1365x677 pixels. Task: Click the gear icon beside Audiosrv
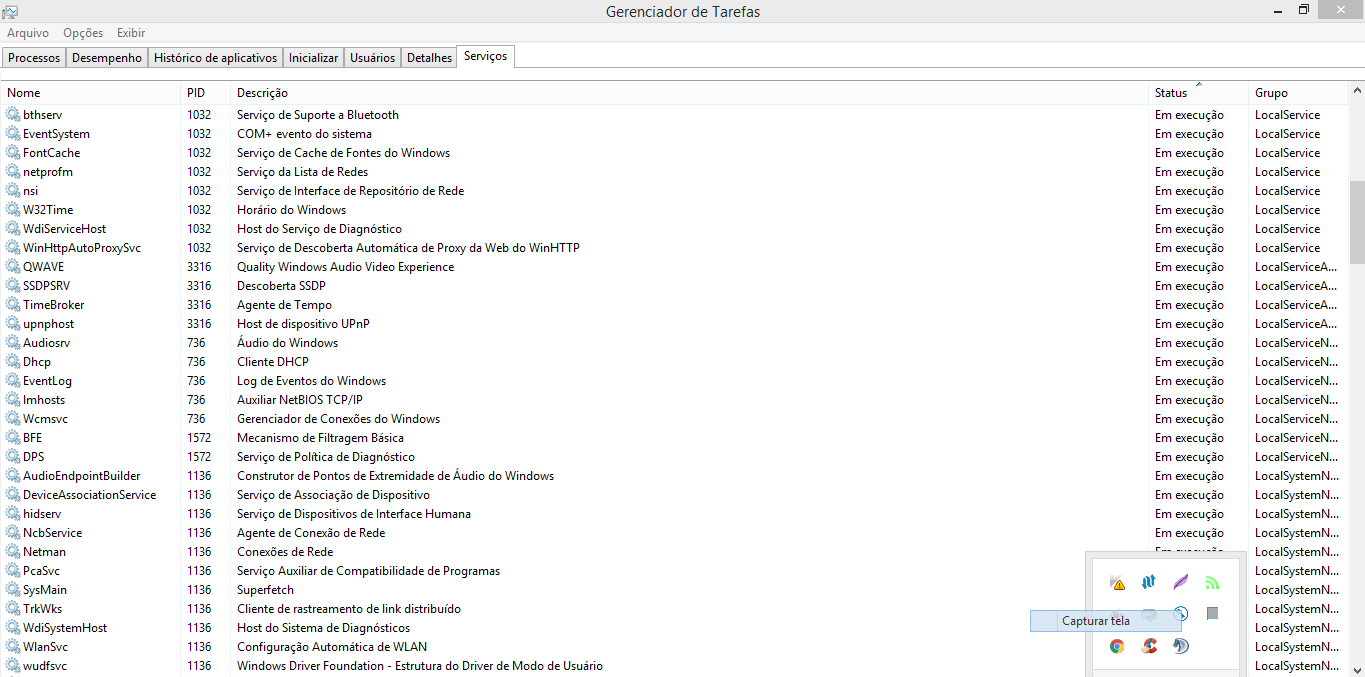pyautogui.click(x=13, y=343)
